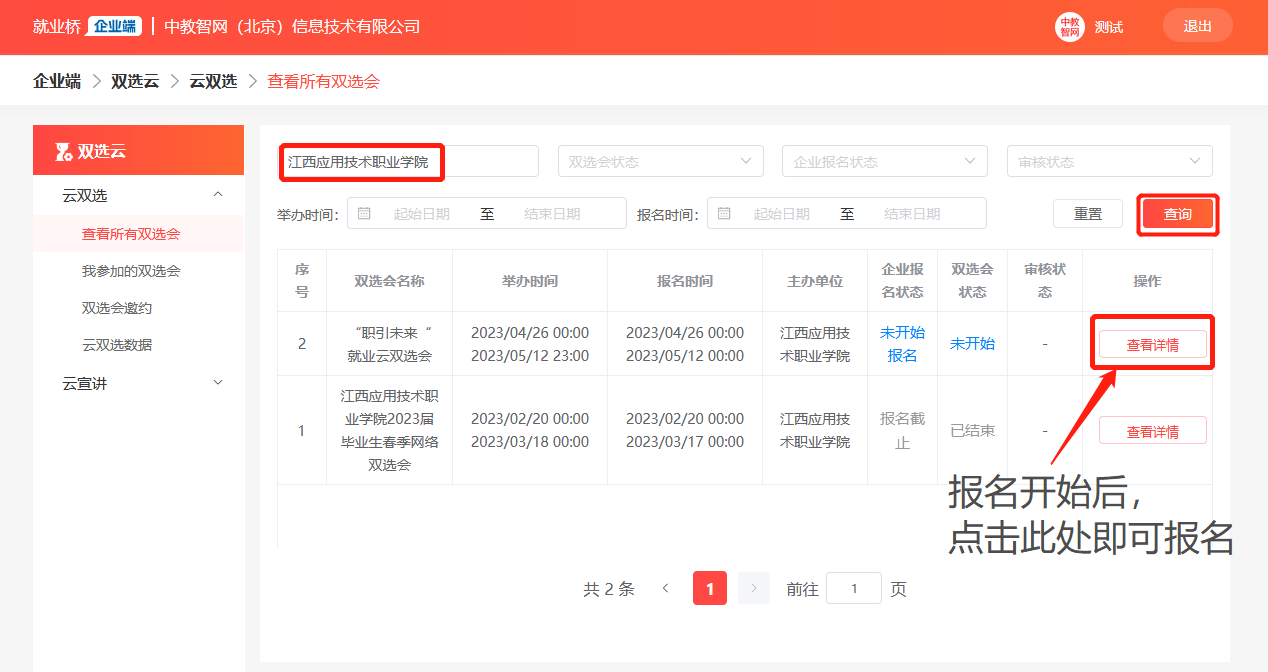1268x672 pixels.
Task: Click the 共 2 条 total count
Action: click(609, 589)
